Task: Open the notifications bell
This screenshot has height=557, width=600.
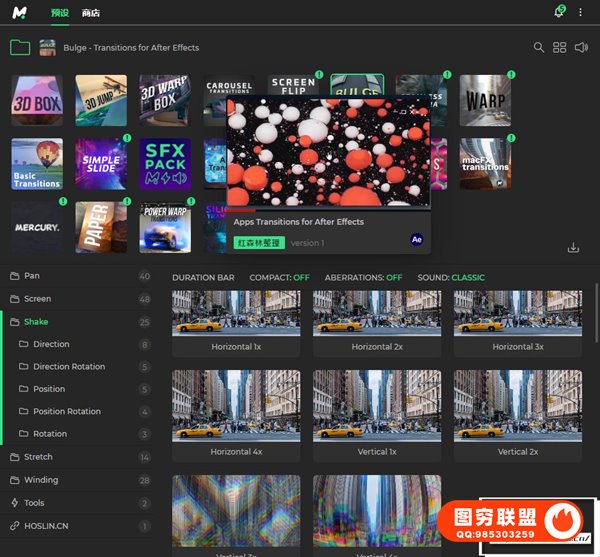Action: click(558, 12)
